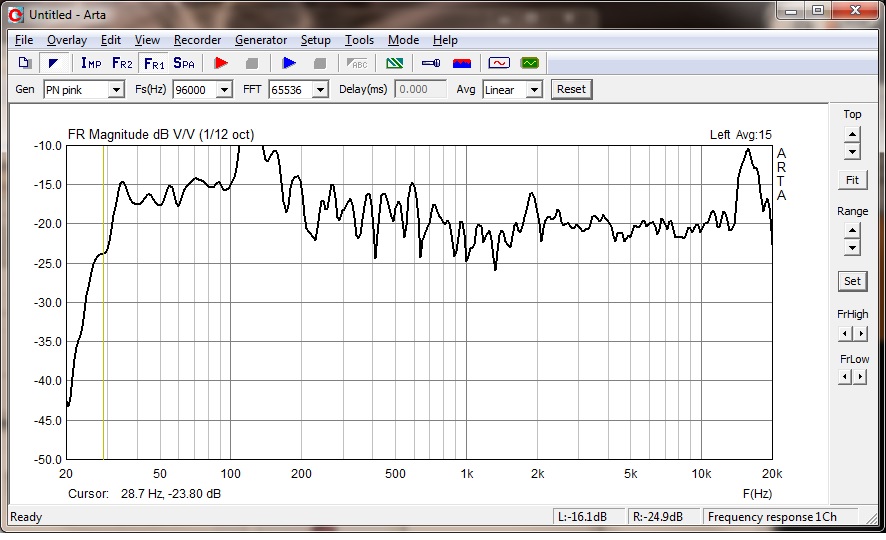Click the ABC text label toolbar icon
This screenshot has height=540, width=886.
click(x=357, y=63)
